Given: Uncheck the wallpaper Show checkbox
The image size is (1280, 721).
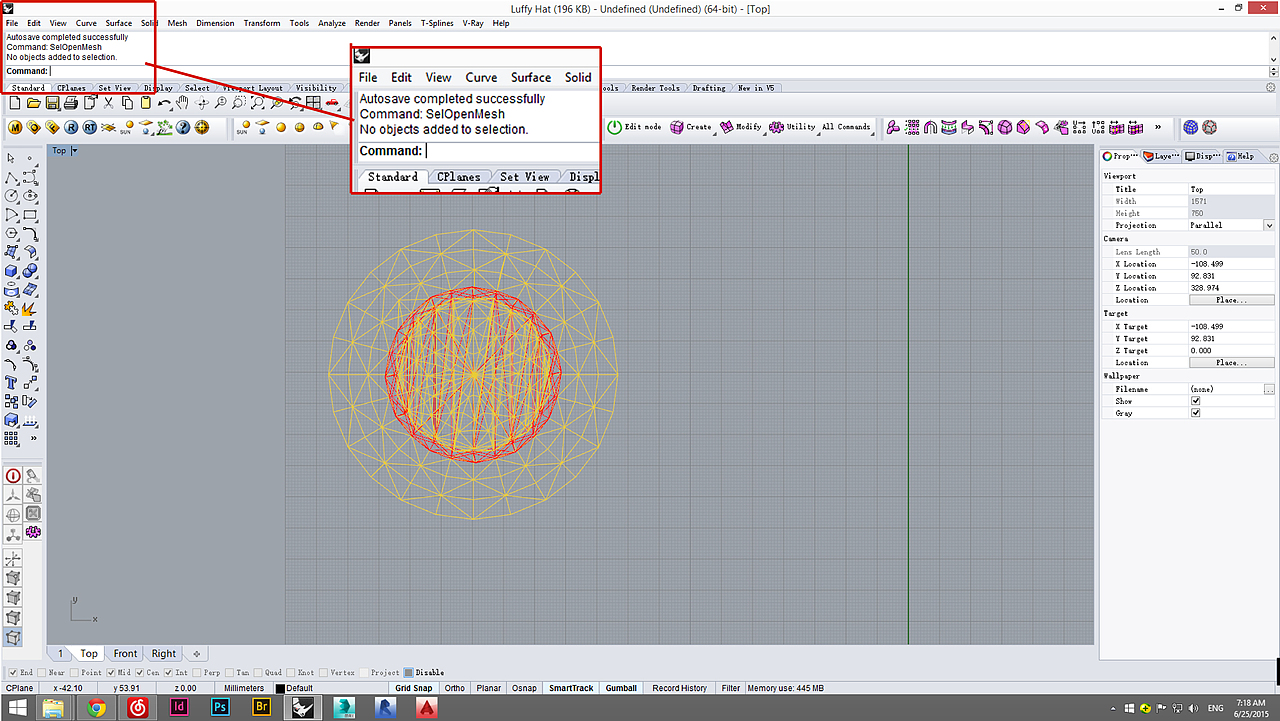Looking at the screenshot, I should pos(1196,401).
